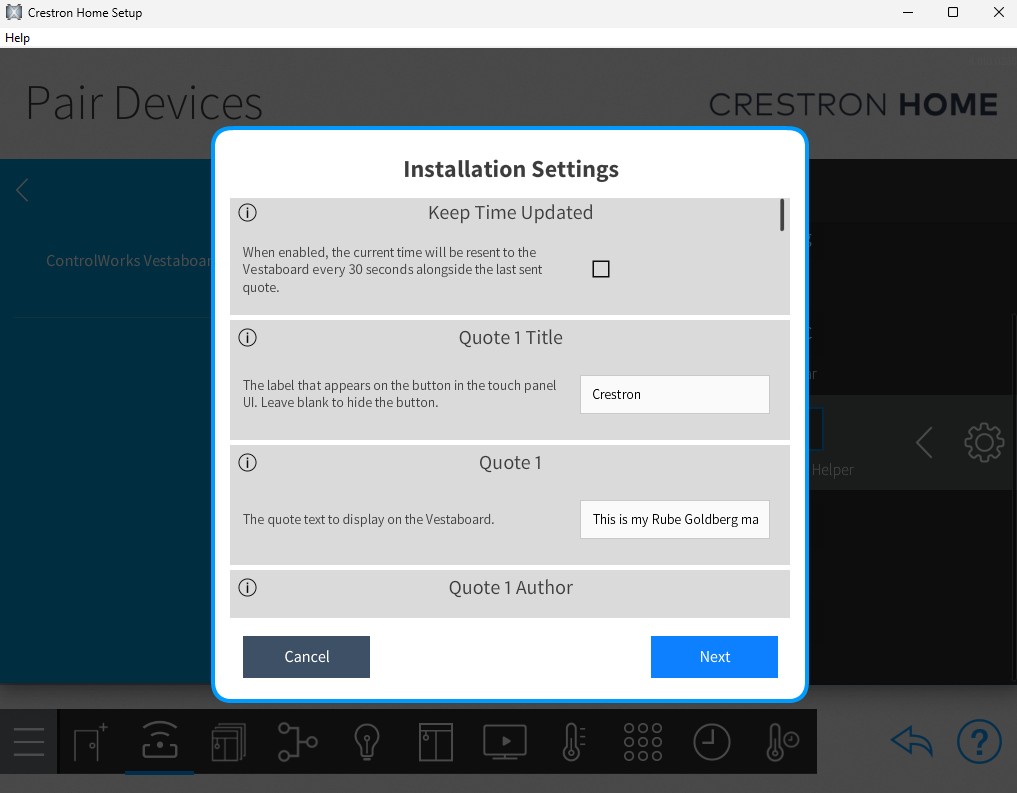This screenshot has width=1017, height=793.
Task: Select the add room door icon
Action: tap(90, 741)
